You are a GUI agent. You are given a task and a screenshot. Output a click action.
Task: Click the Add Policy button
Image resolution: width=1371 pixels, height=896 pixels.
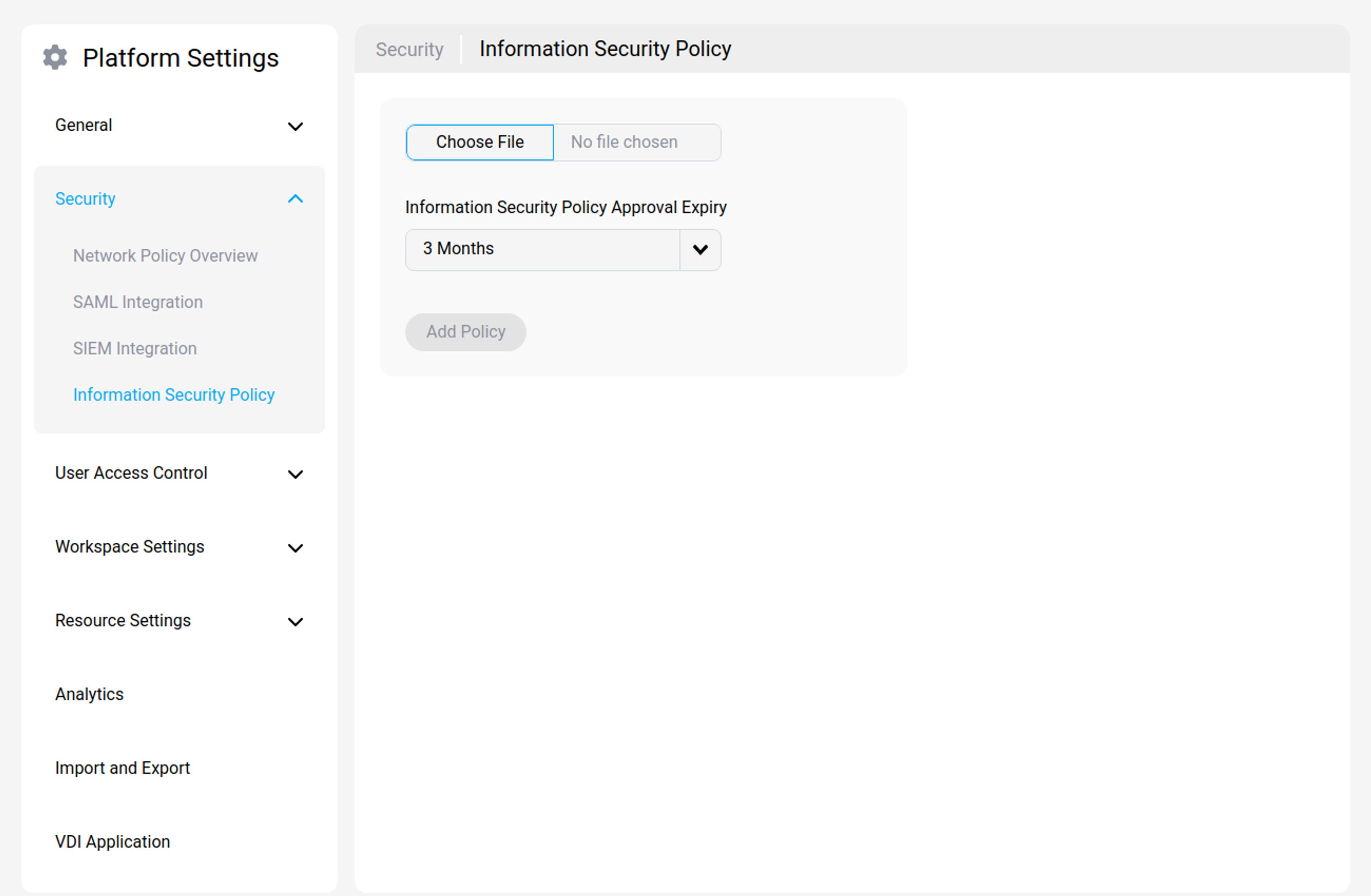tap(465, 332)
